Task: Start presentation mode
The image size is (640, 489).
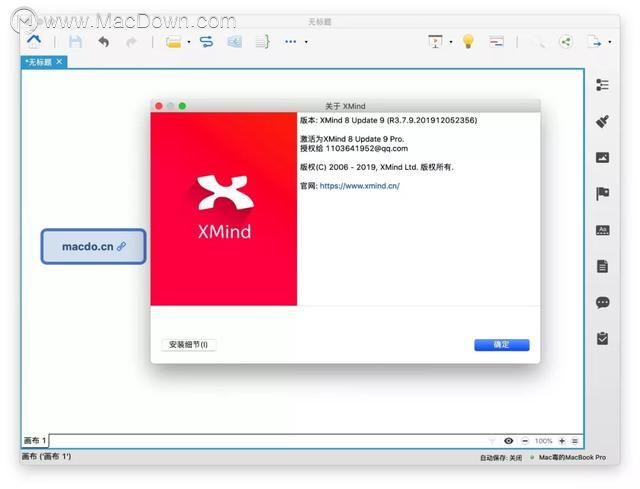Action: [436, 41]
